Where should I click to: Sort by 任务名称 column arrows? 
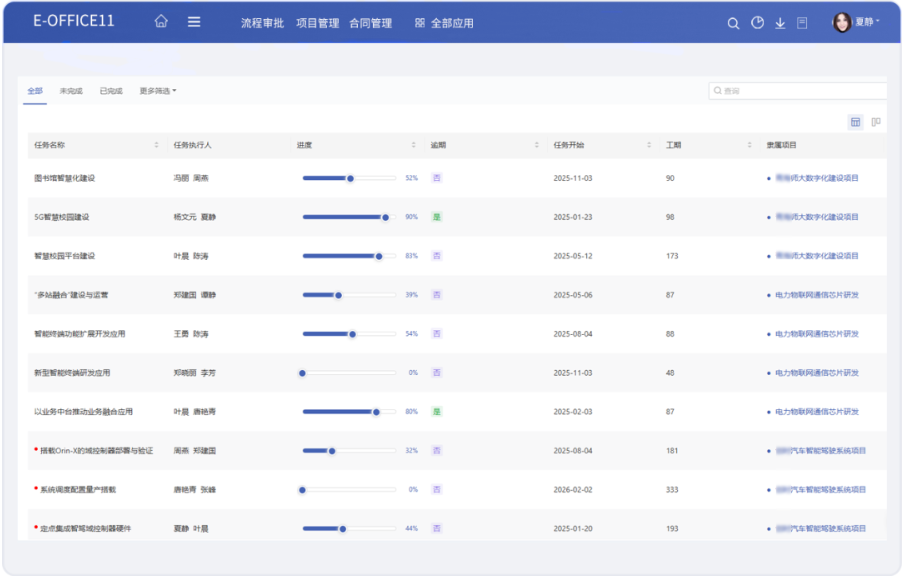pyautogui.click(x=156, y=145)
